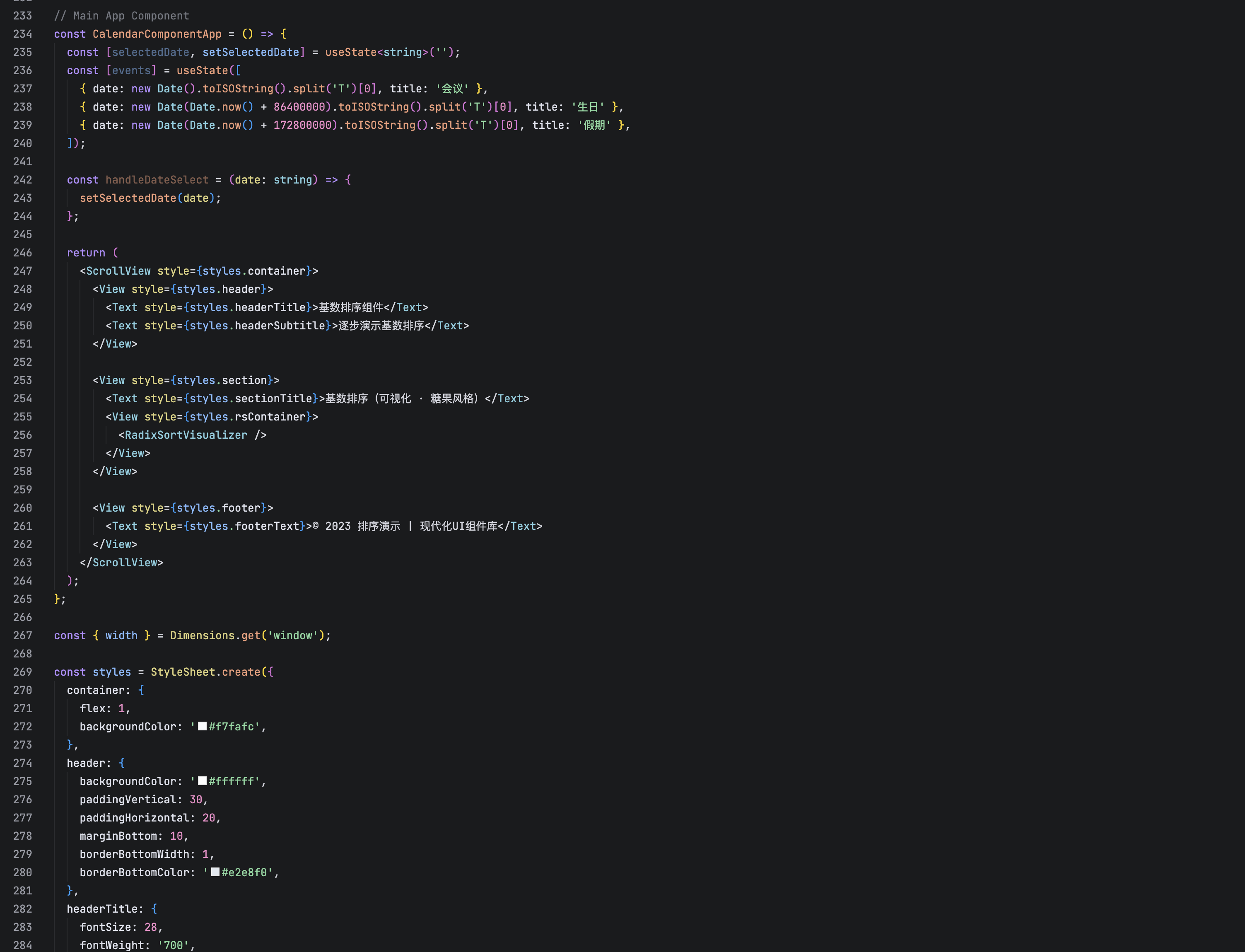Click the RadixSortVisualizer component tag
Image resolution: width=1245 pixels, height=952 pixels.
pyautogui.click(x=186, y=435)
